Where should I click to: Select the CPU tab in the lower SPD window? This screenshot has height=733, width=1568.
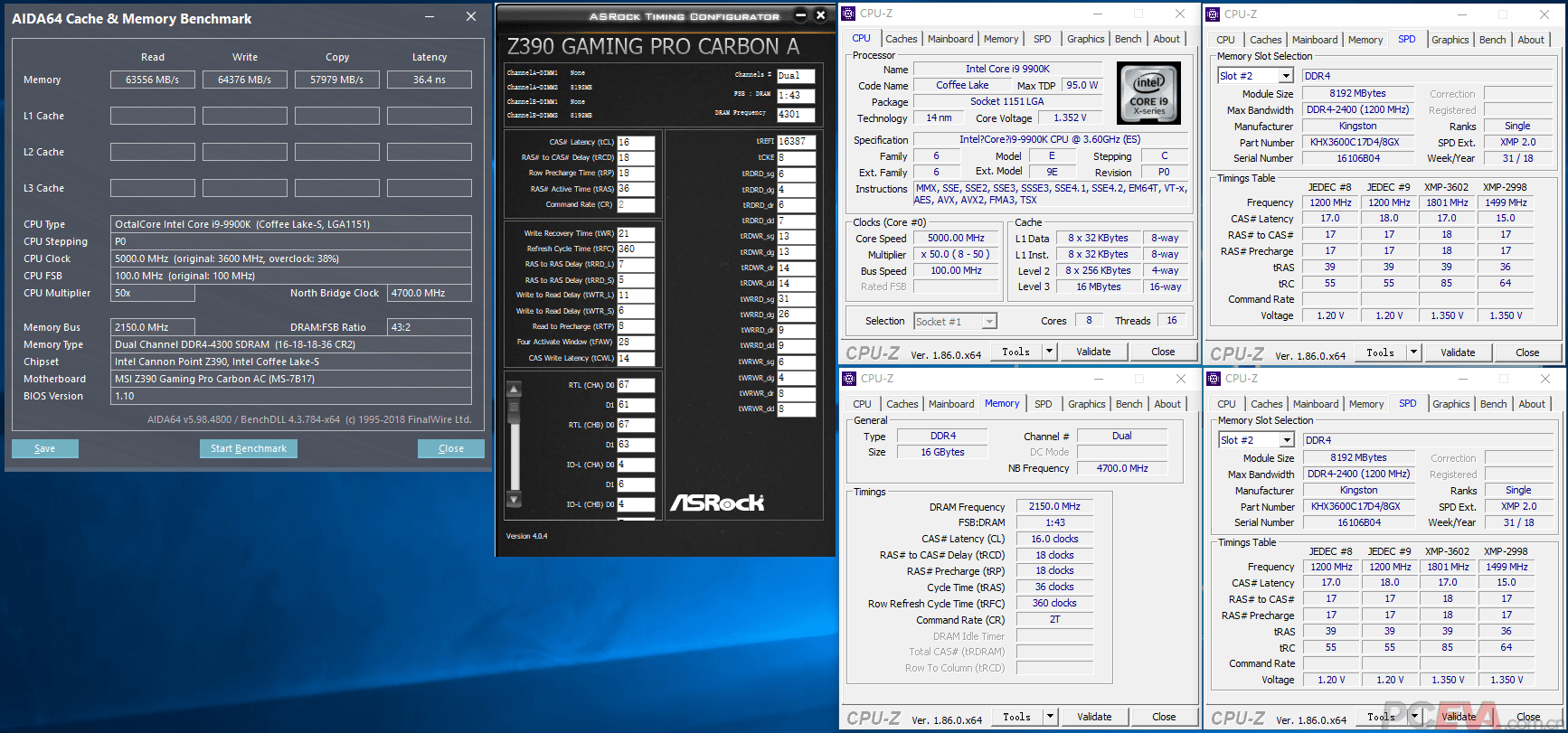pyautogui.click(x=1227, y=404)
